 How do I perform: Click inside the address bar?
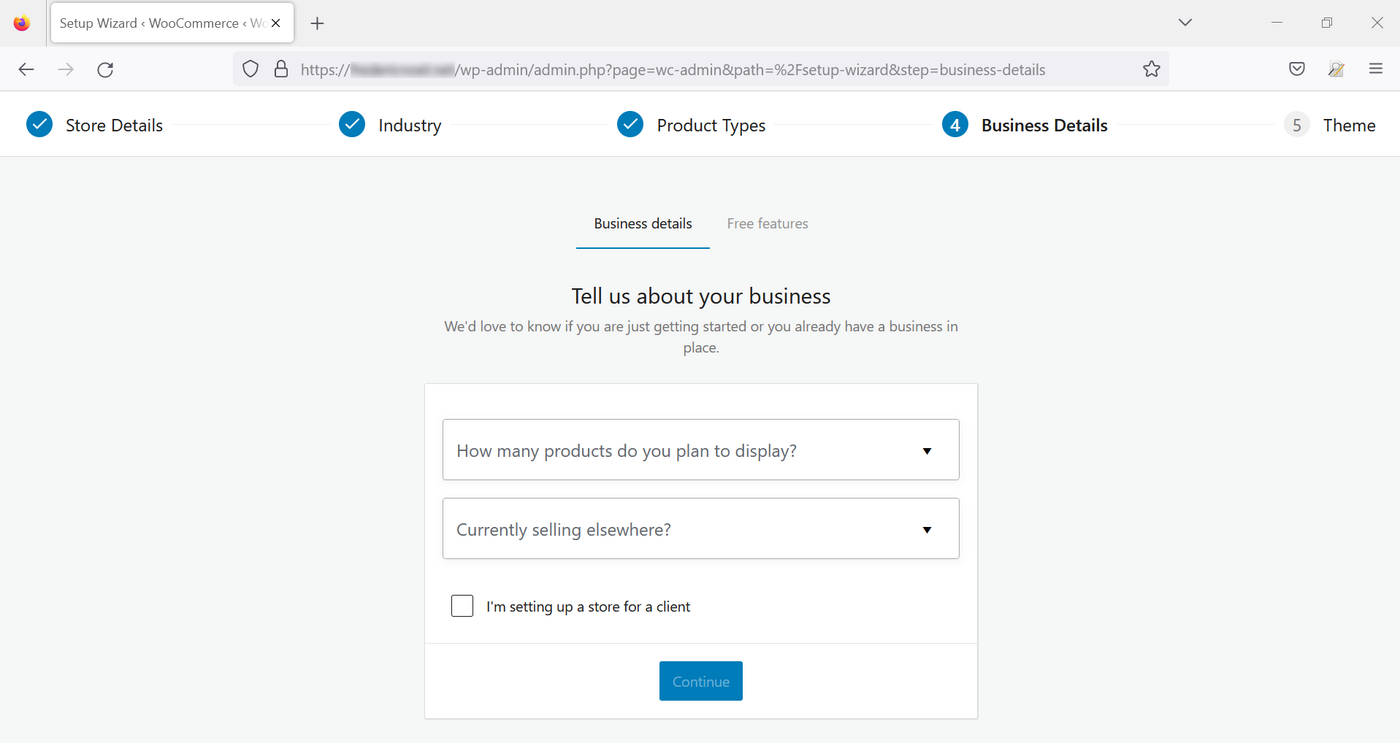pyautogui.click(x=700, y=69)
